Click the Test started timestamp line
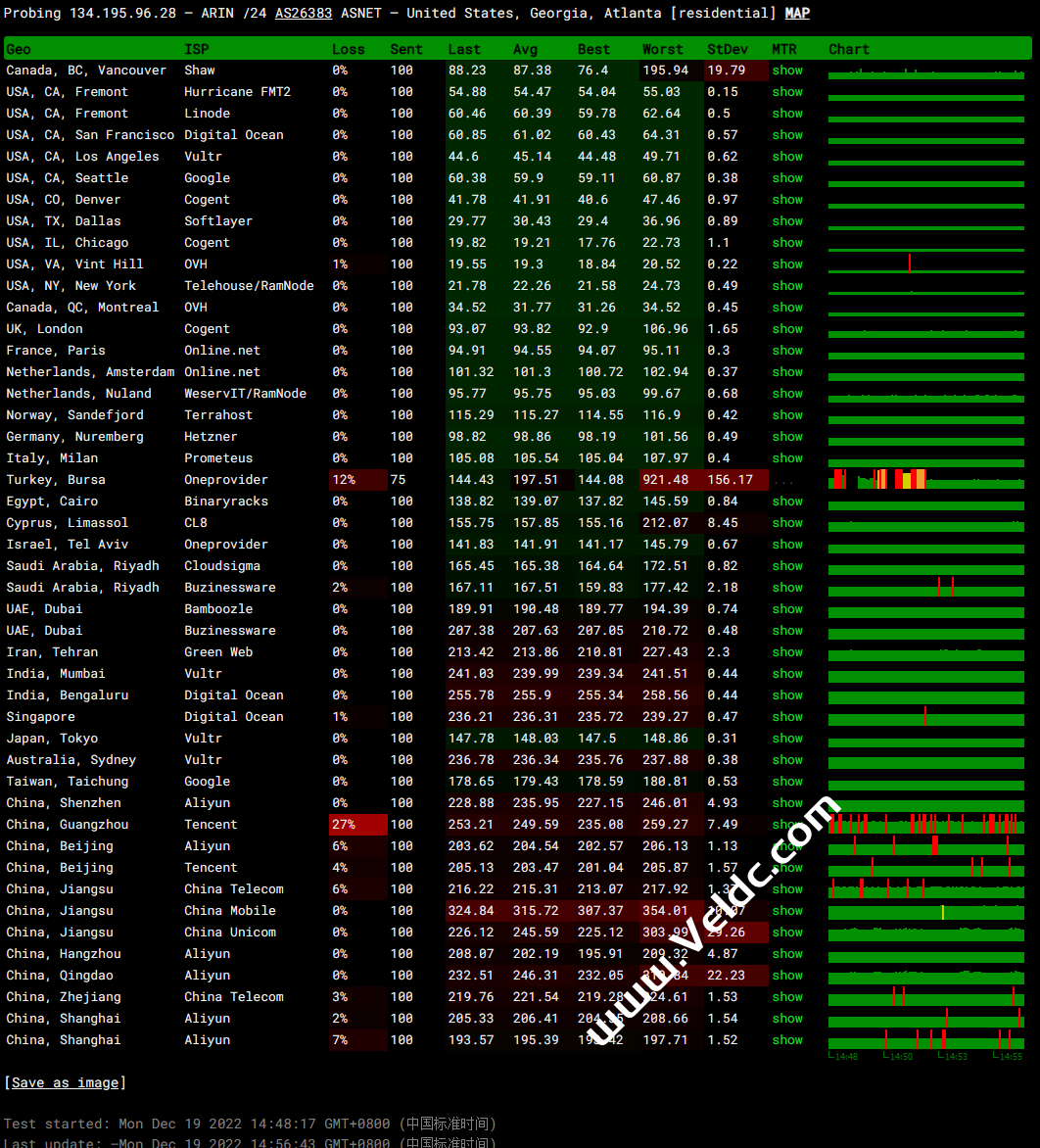The image size is (1040, 1148). coord(250,1124)
